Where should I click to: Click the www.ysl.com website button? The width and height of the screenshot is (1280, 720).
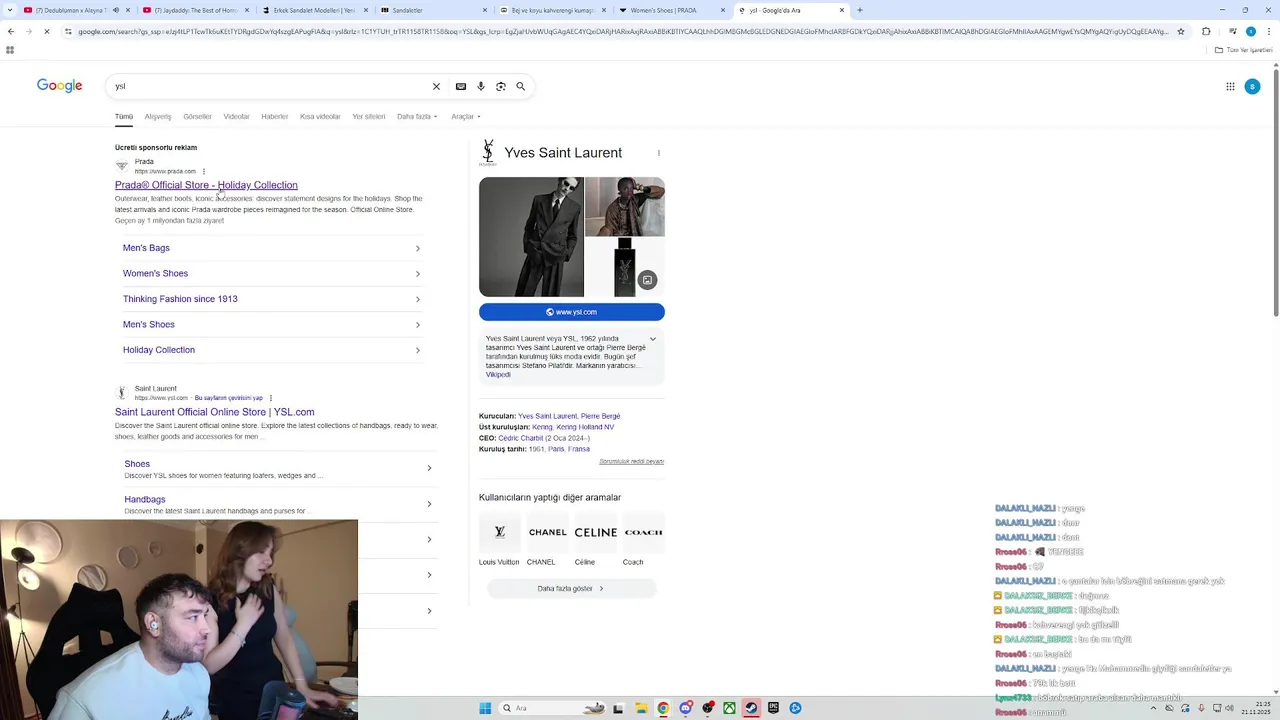pyautogui.click(x=572, y=312)
